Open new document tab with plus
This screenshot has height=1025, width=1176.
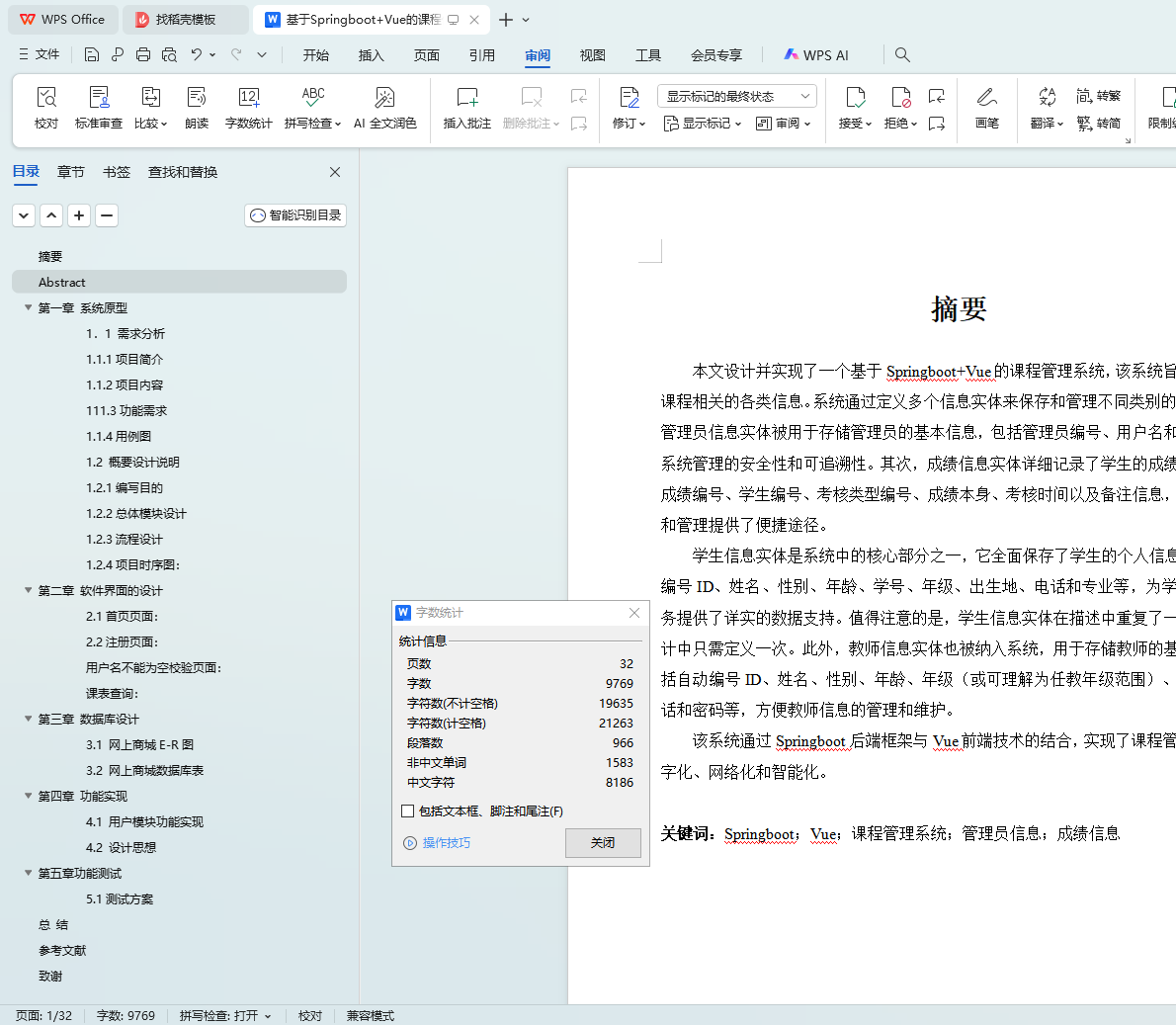506,20
